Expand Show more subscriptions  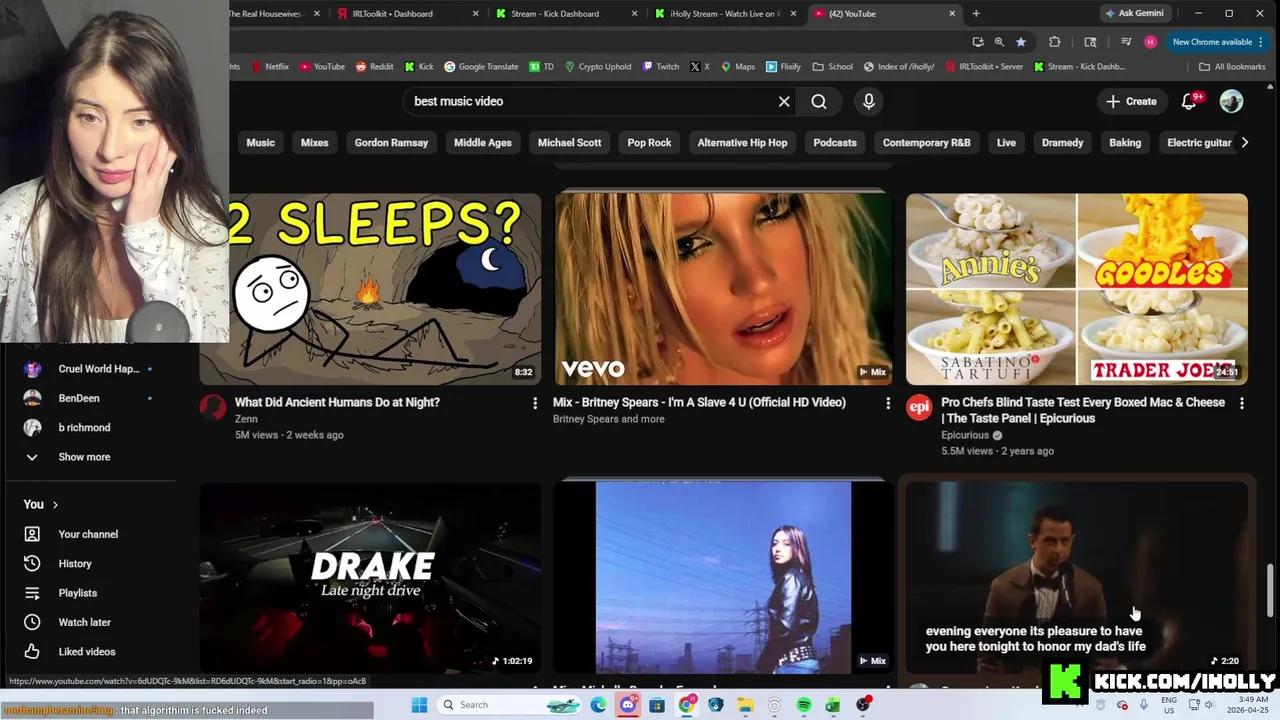tap(84, 457)
